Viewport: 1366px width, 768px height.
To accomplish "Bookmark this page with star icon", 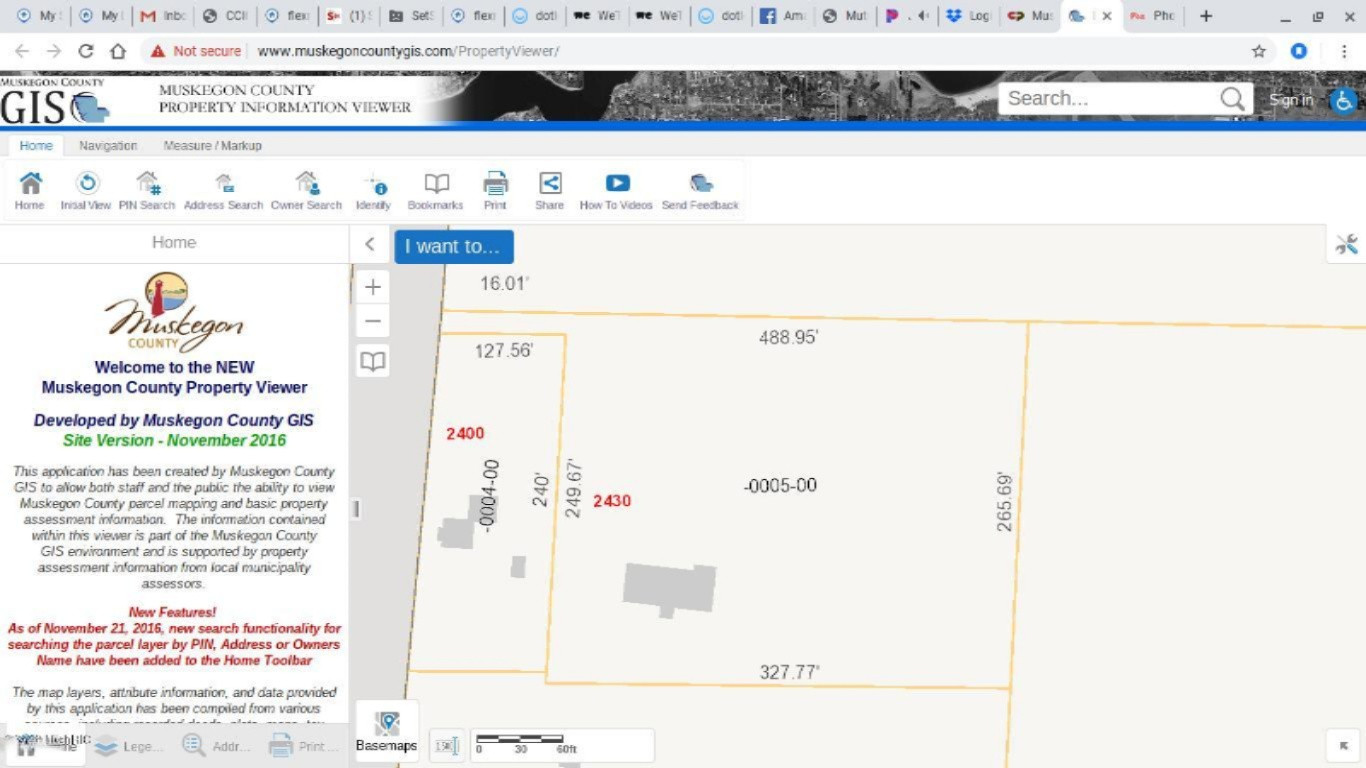I will (1259, 51).
